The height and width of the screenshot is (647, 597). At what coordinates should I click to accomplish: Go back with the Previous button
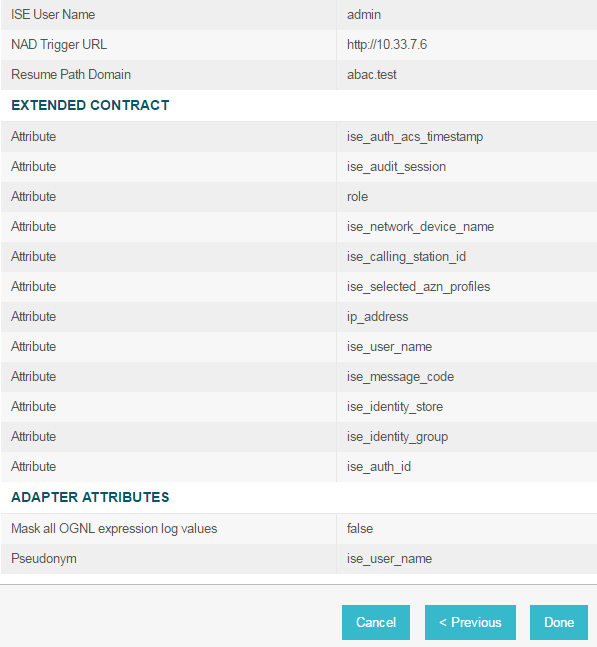tap(470, 622)
